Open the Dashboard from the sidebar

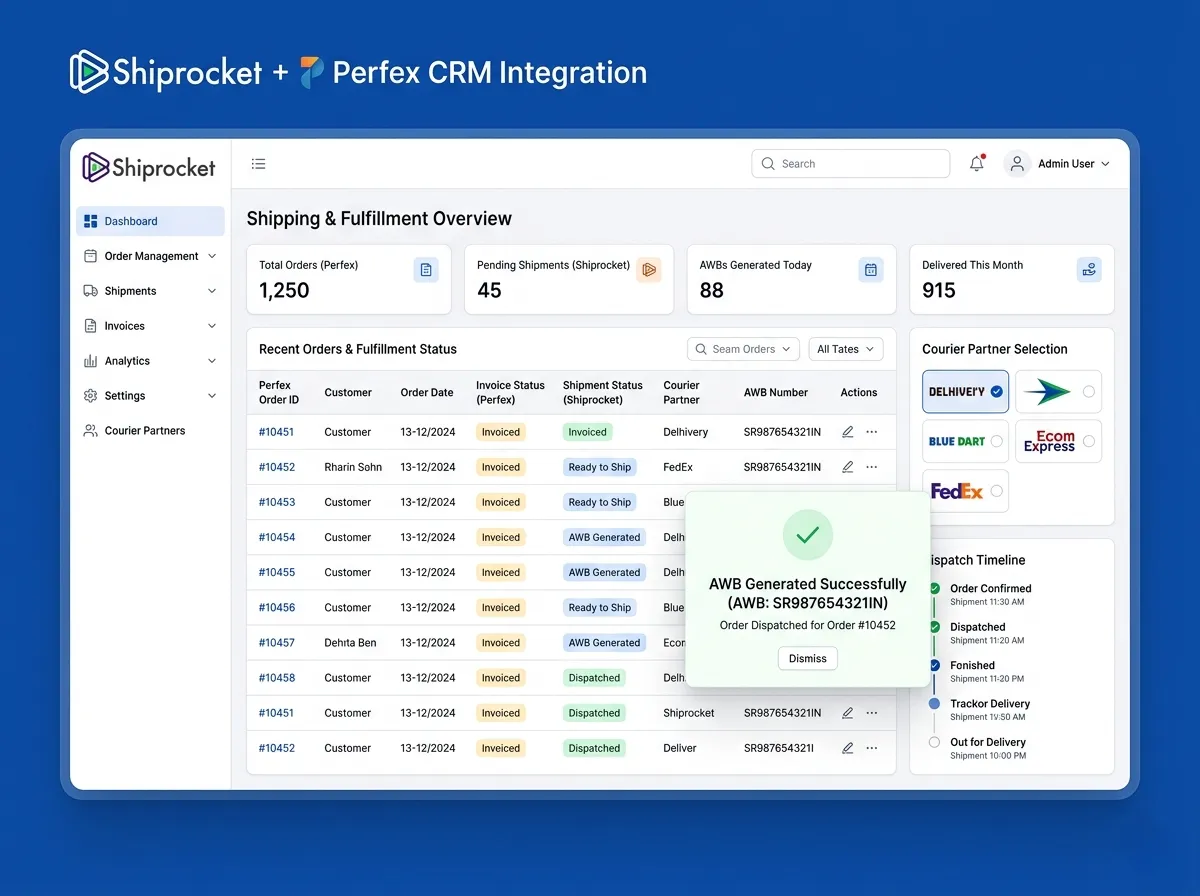(128, 221)
